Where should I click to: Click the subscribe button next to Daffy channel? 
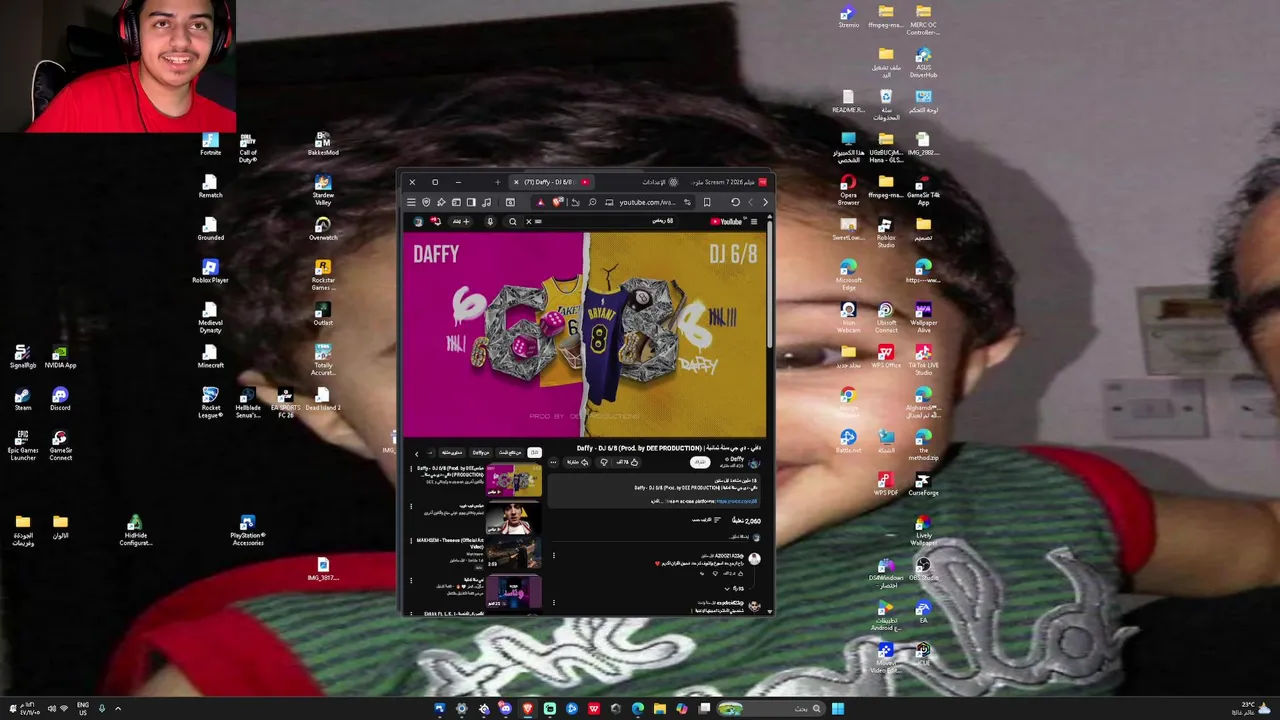(700, 462)
